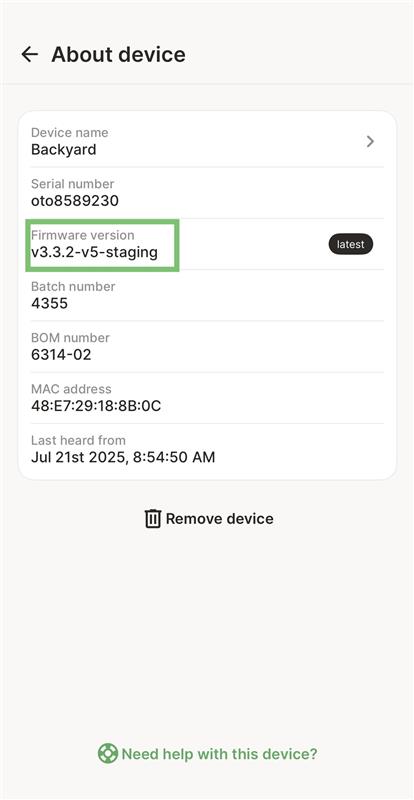Viewport: 414px width, 800px height.
Task: Open the Device name chevron
Action: 371,141
